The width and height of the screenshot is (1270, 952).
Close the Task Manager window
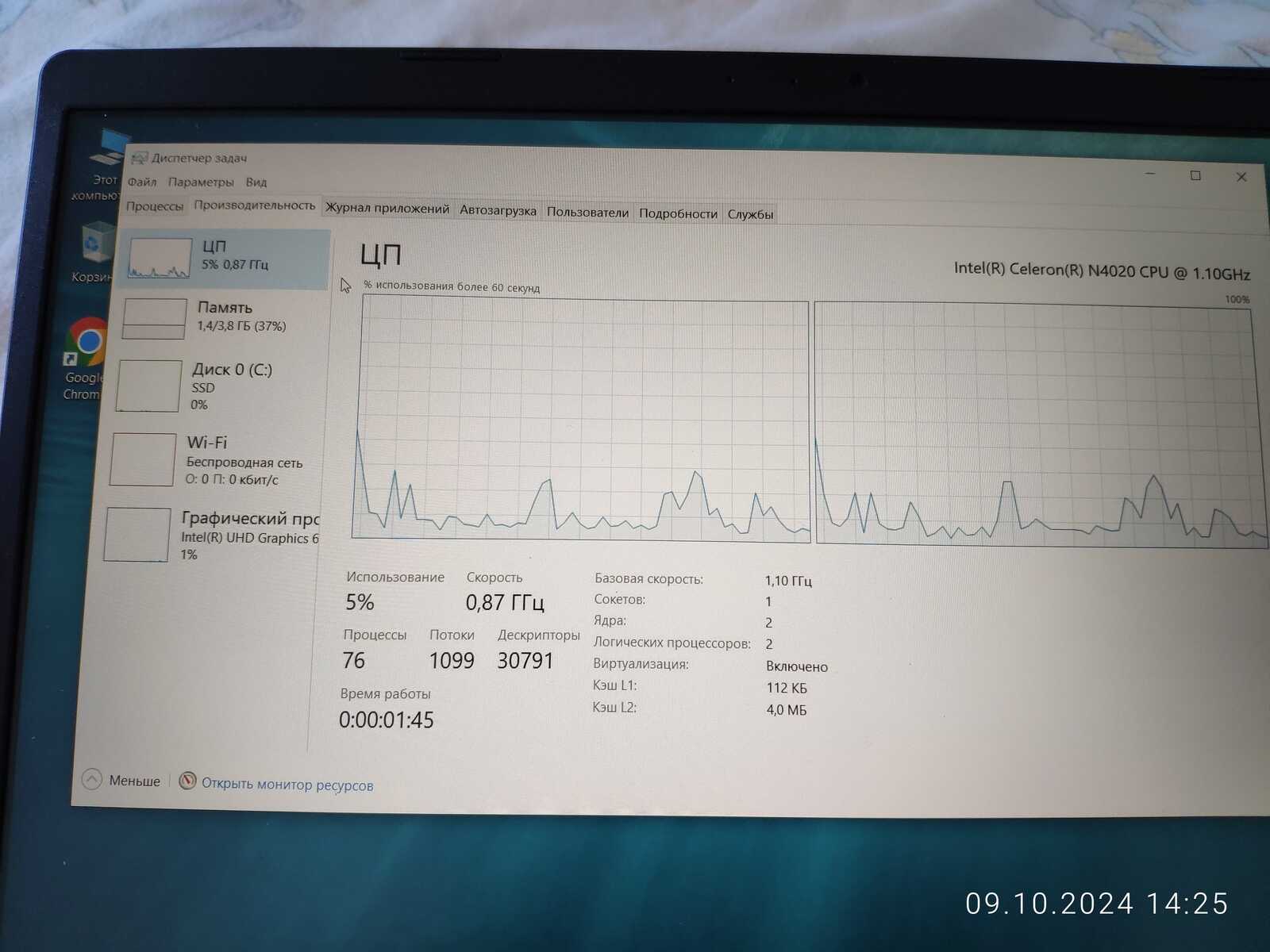pyautogui.click(x=1241, y=177)
